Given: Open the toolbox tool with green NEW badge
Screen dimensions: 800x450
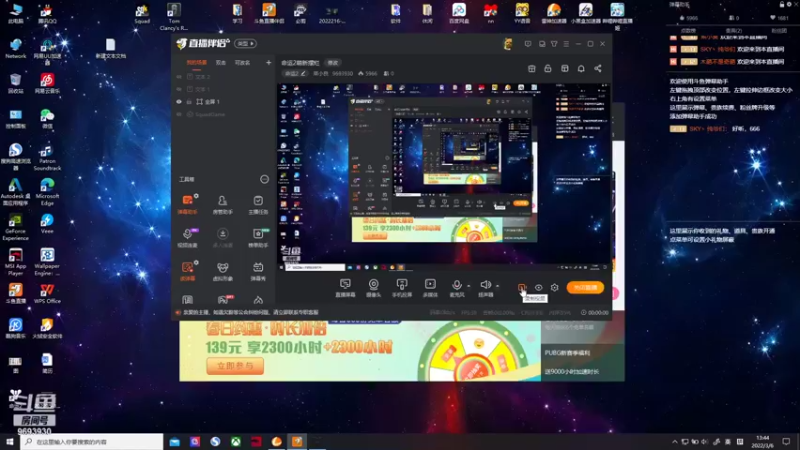Looking at the screenshot, I should [x=258, y=237].
